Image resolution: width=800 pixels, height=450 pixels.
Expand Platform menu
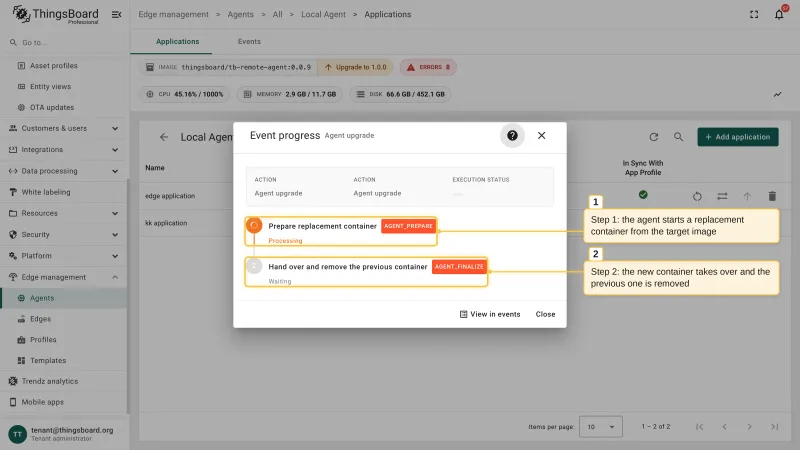[x=64, y=256]
